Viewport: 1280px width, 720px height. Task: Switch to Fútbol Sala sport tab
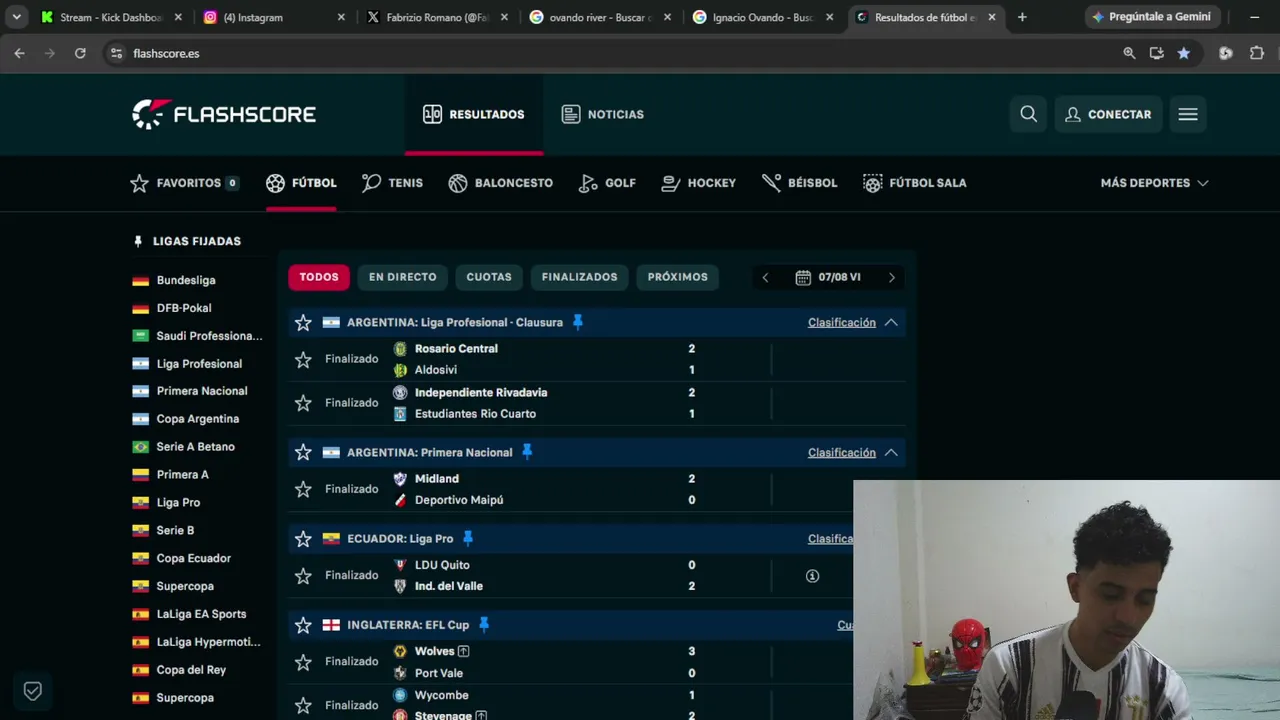tap(915, 183)
